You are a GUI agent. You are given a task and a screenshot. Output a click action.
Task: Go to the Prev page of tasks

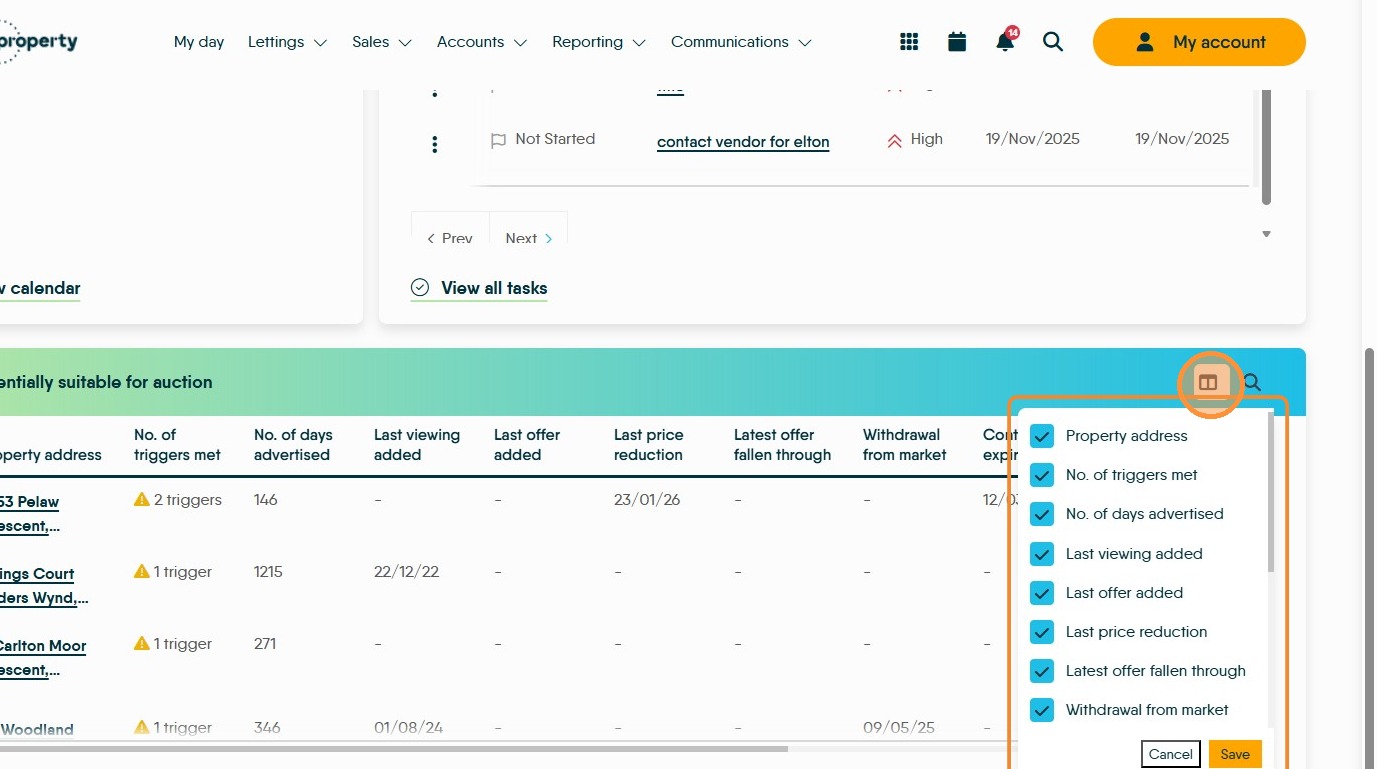tap(450, 238)
